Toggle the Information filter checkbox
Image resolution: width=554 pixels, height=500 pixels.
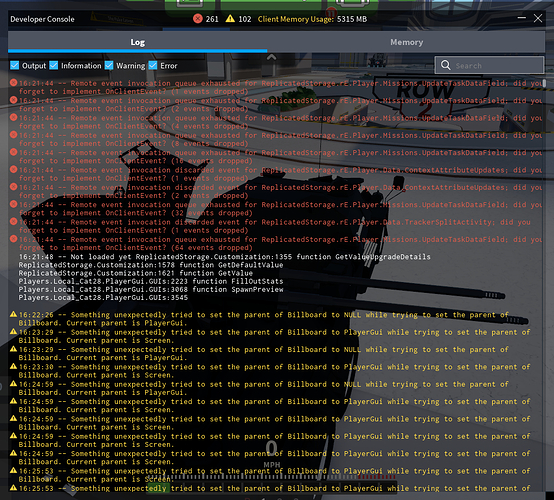click(x=54, y=65)
